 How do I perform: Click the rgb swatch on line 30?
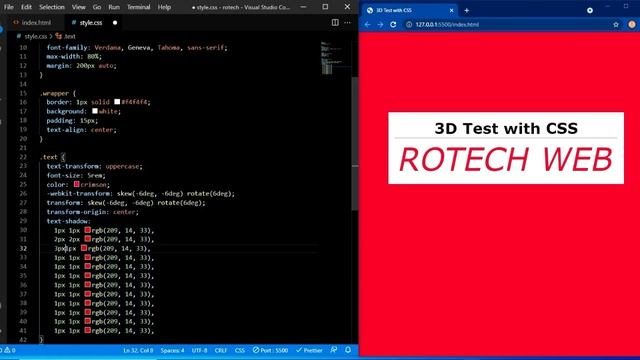pos(87,230)
